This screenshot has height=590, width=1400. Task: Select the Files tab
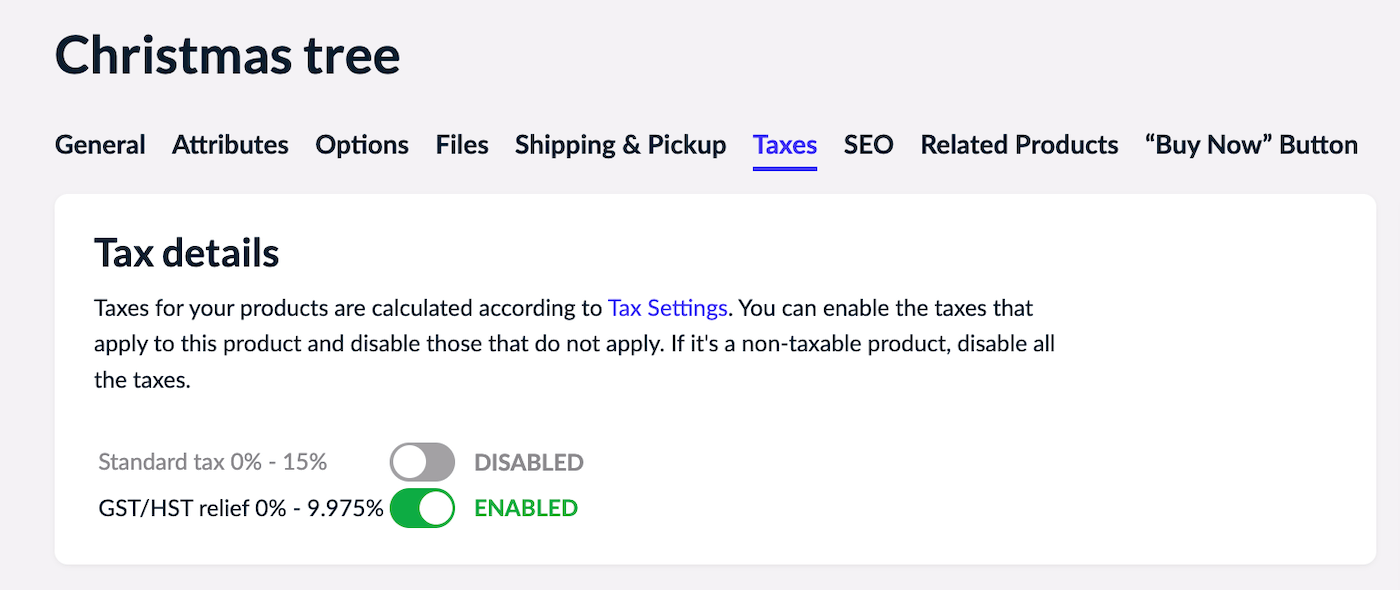(462, 145)
